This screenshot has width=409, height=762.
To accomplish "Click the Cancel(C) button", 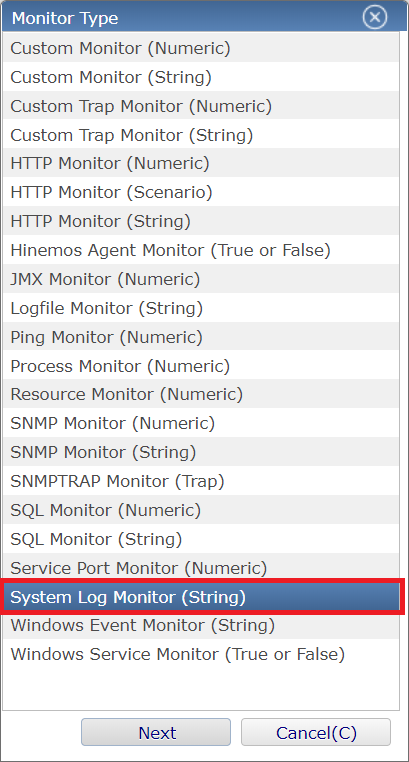I will click(316, 732).
